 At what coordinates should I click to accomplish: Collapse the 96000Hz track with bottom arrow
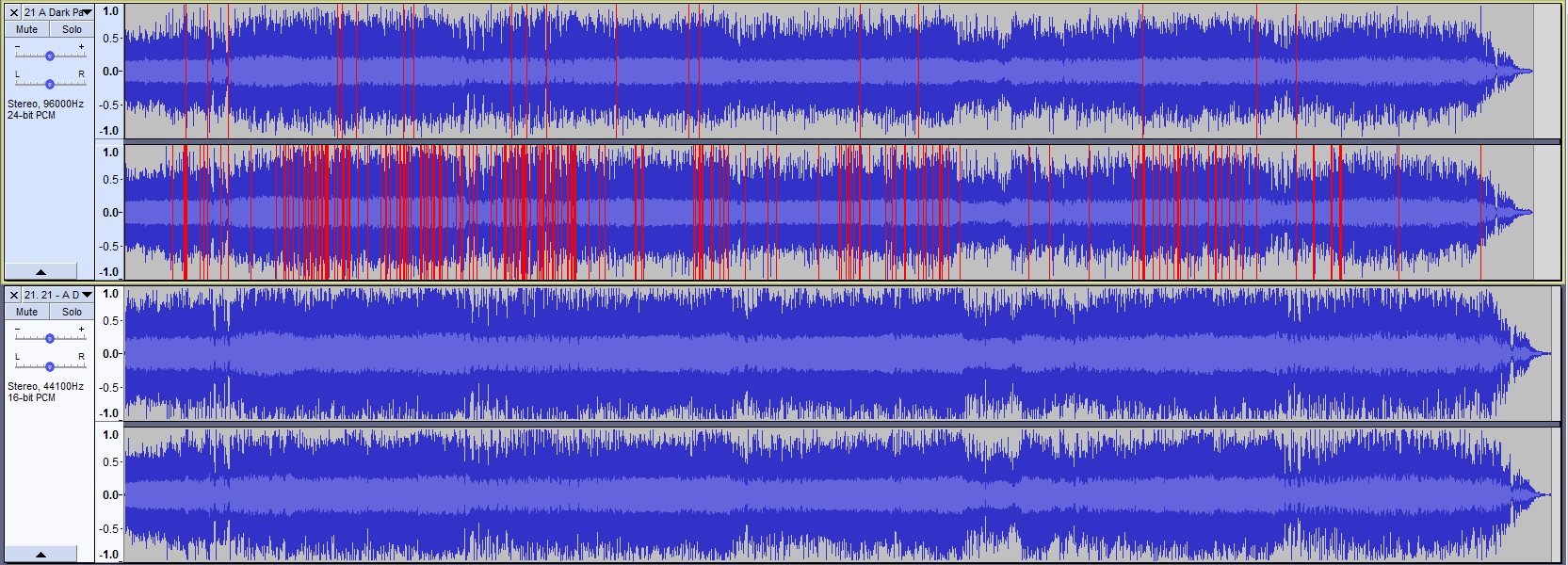(x=40, y=272)
